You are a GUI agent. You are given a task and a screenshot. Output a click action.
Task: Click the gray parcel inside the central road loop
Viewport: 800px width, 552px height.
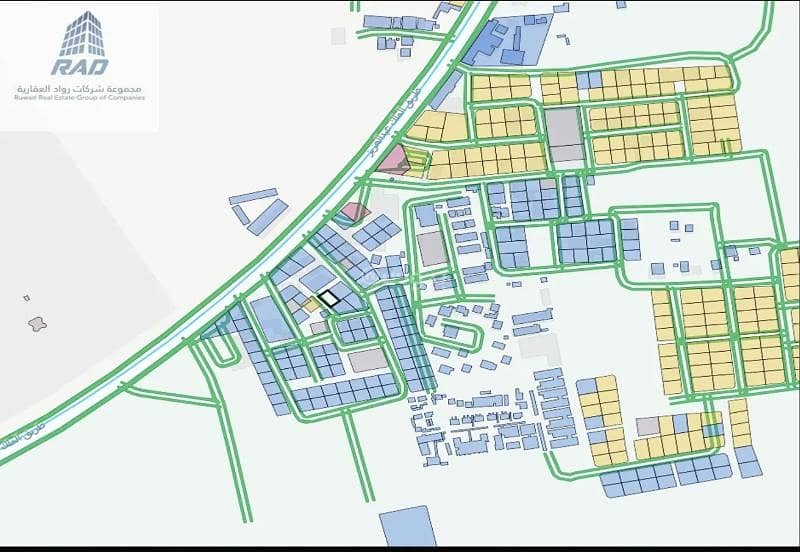click(433, 248)
